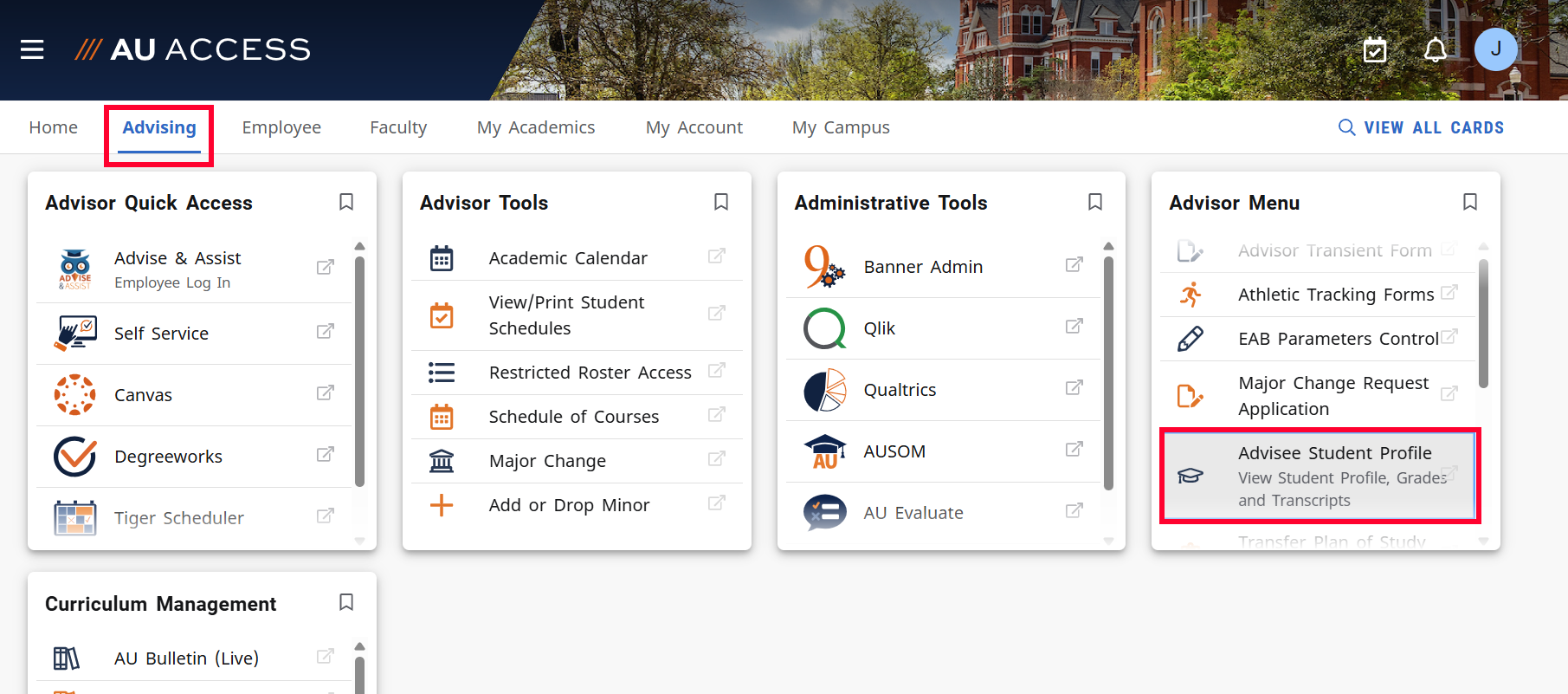Open Degreeworks
Screen dimensions: 1568x694
(x=194, y=457)
